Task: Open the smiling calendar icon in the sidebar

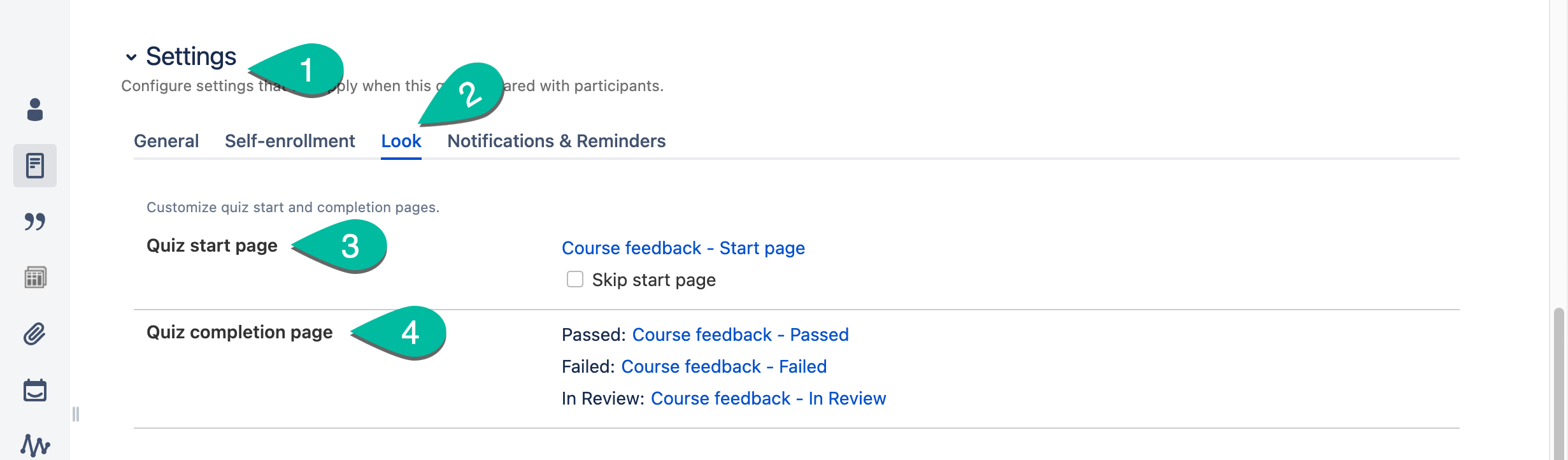Action: coord(35,390)
